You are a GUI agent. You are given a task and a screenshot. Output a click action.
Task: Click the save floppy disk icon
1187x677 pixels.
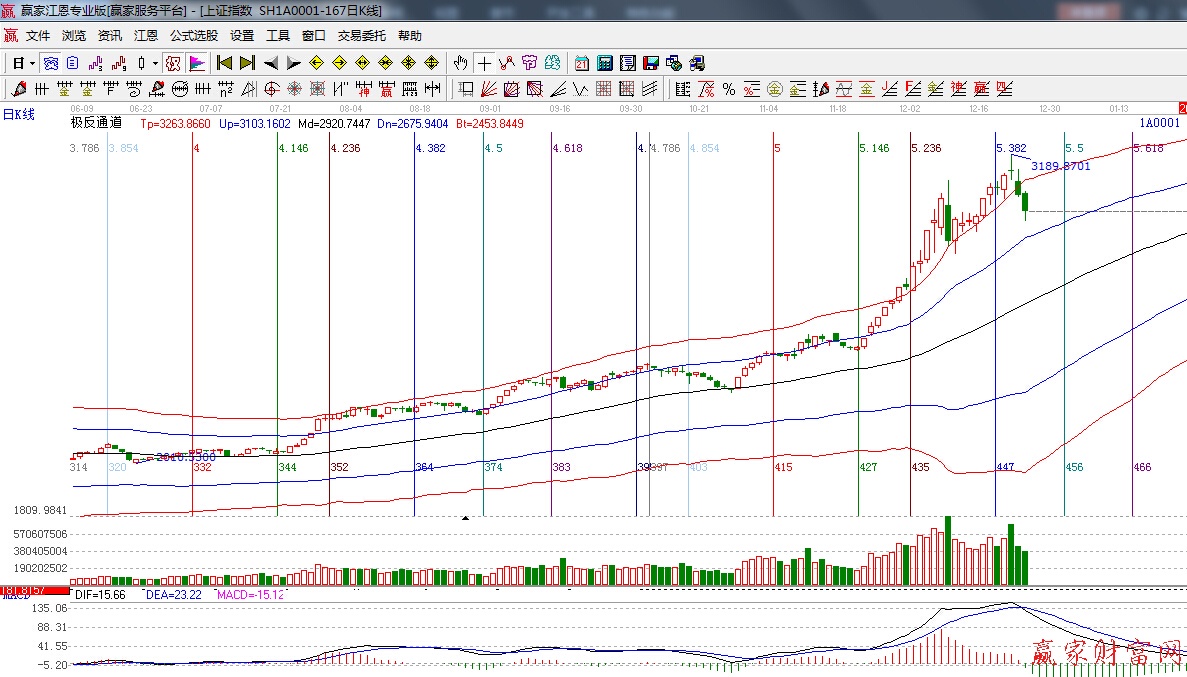click(651, 63)
